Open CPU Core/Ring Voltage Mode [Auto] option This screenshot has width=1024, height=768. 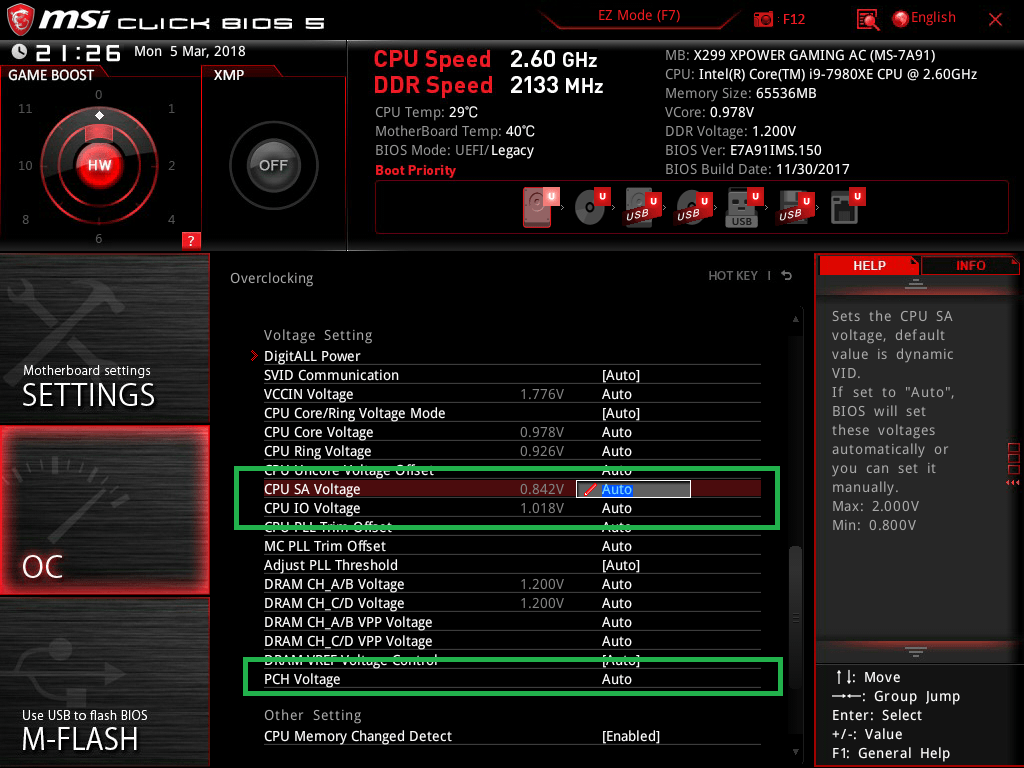pos(620,413)
